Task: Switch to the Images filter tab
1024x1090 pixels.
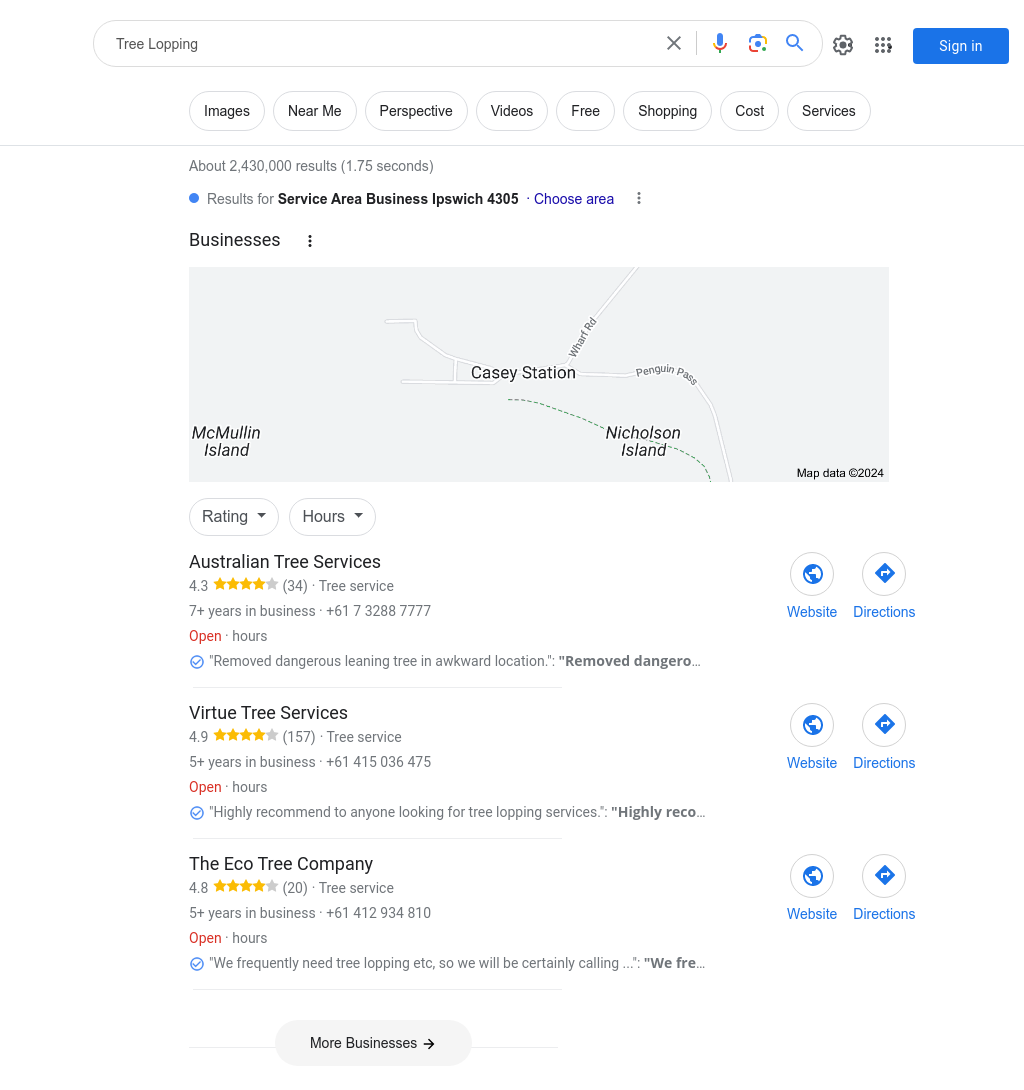Action: click(227, 111)
